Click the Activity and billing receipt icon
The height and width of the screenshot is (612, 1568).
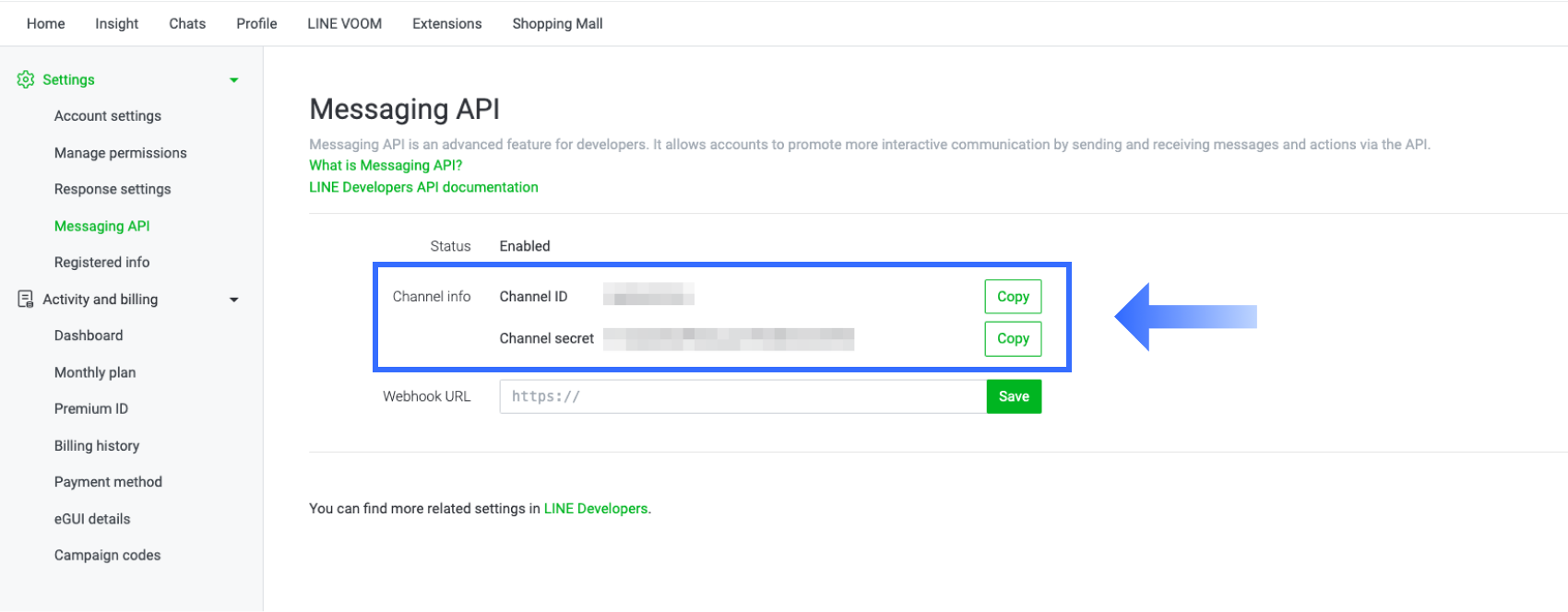[x=26, y=299]
